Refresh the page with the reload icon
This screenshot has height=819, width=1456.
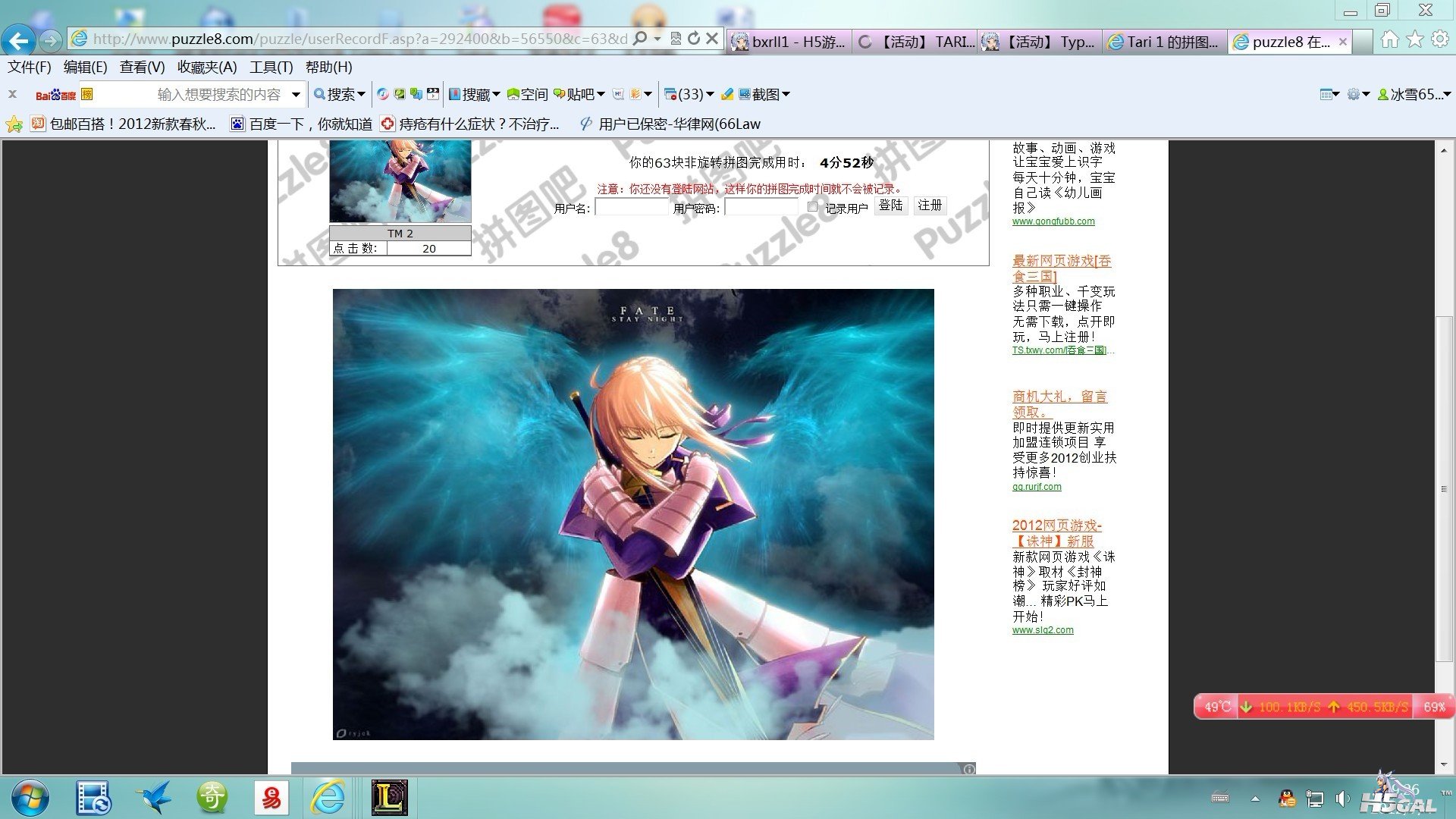coord(694,39)
